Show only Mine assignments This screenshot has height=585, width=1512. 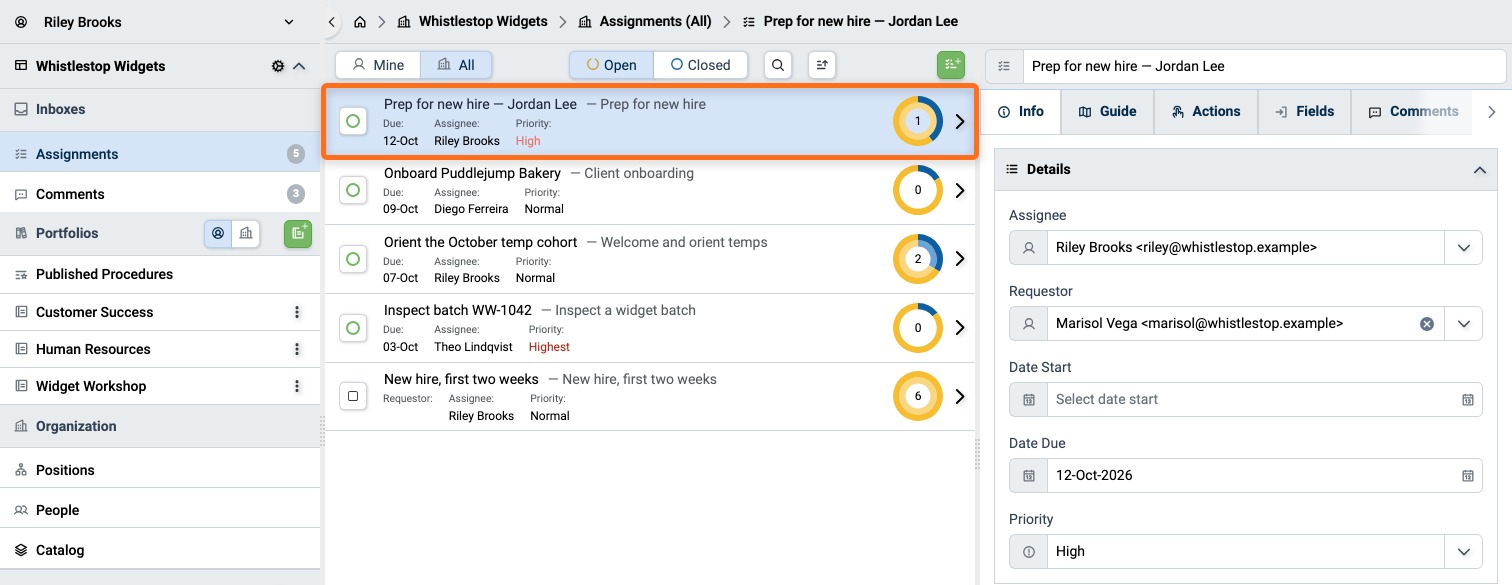pos(378,65)
